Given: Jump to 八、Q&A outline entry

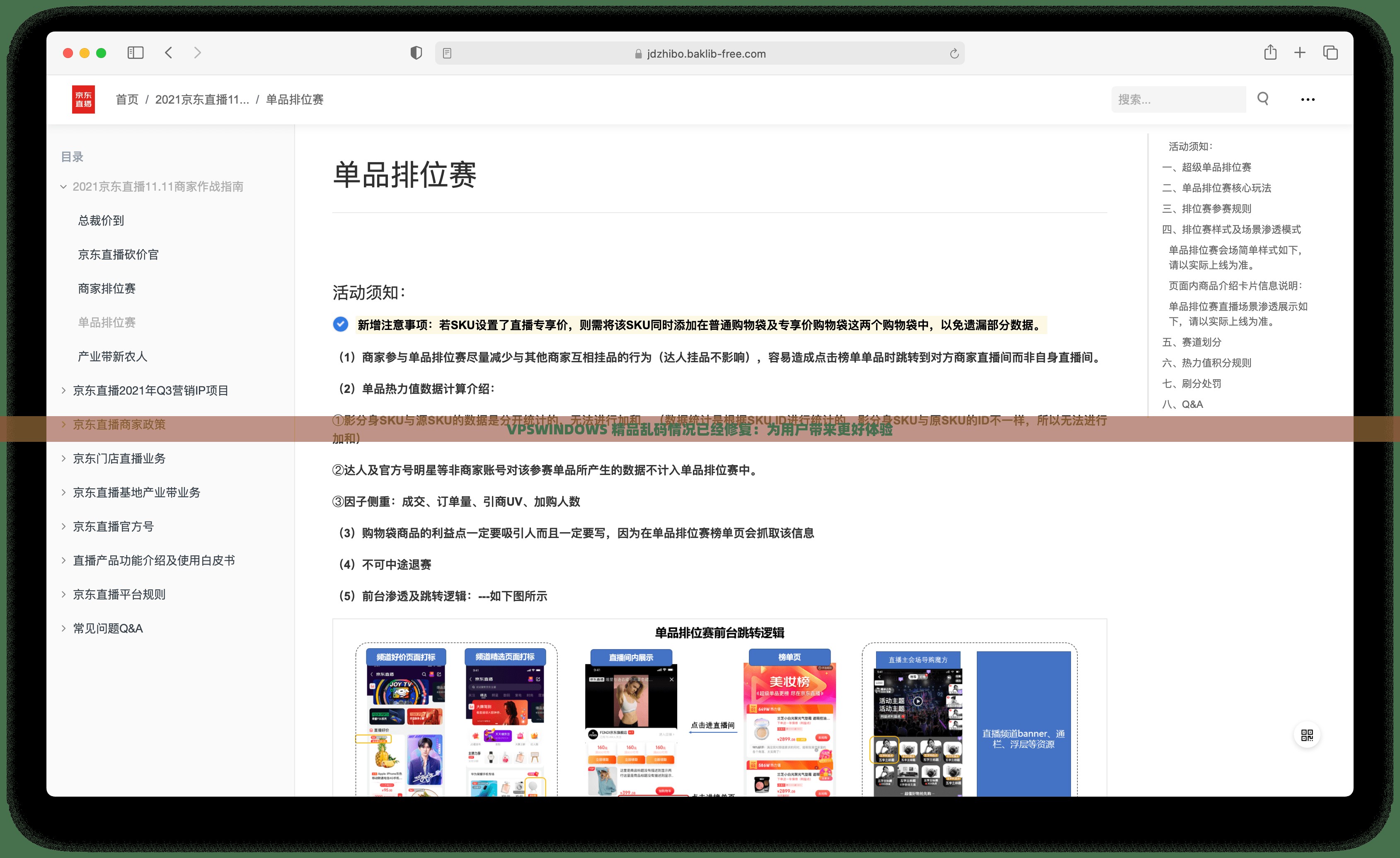Looking at the screenshot, I should [x=1182, y=405].
